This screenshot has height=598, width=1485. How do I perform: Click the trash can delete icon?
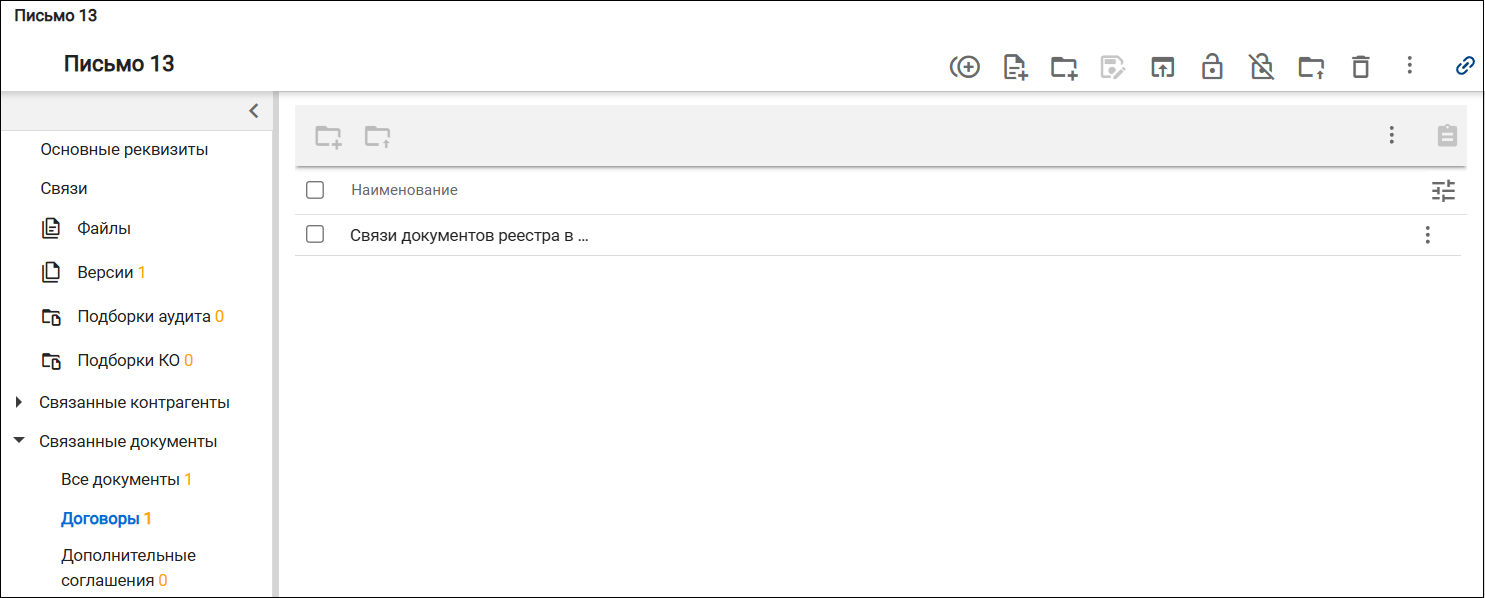[x=1360, y=67]
